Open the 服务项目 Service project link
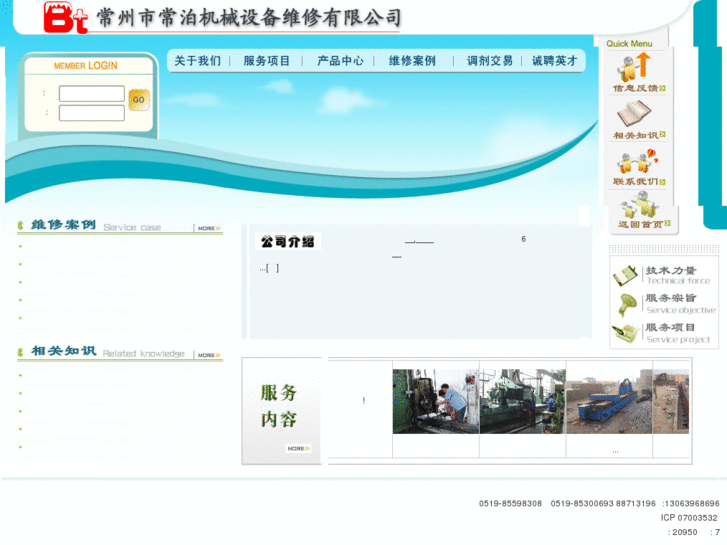Image resolution: width=727 pixels, height=545 pixels. pyautogui.click(x=677, y=333)
